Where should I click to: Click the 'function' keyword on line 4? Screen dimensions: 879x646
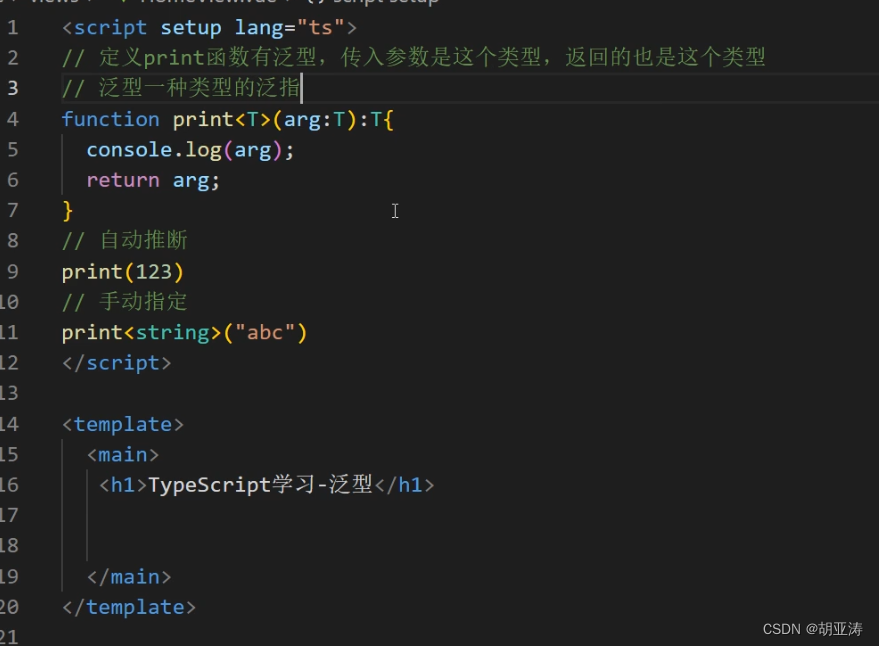[110, 119]
